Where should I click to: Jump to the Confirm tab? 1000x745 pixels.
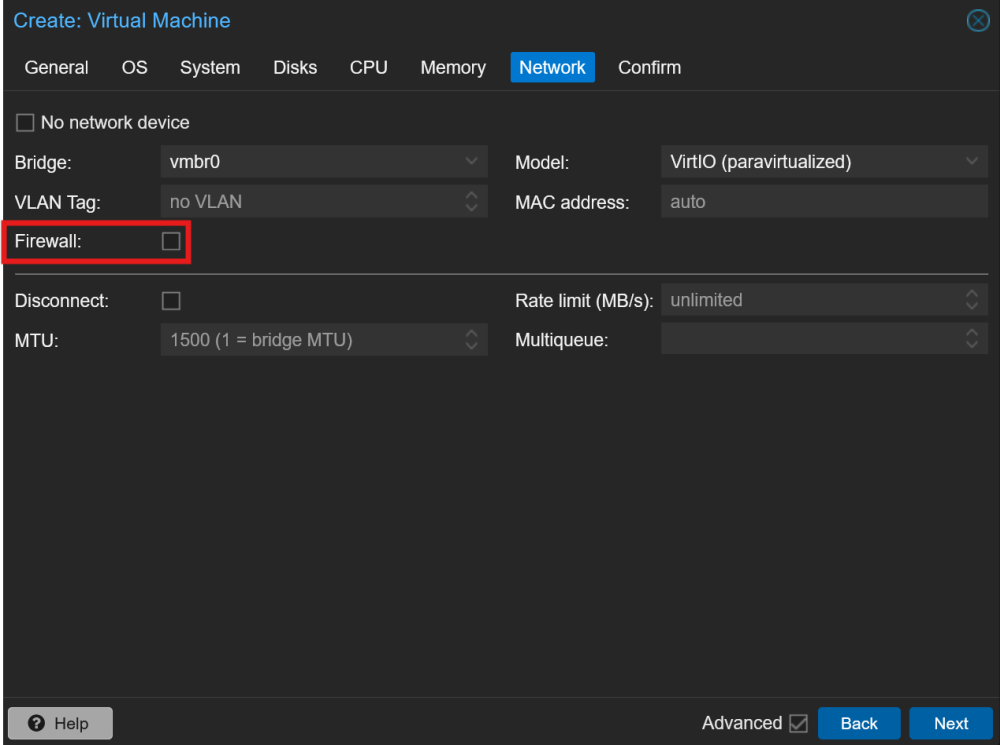click(x=649, y=68)
